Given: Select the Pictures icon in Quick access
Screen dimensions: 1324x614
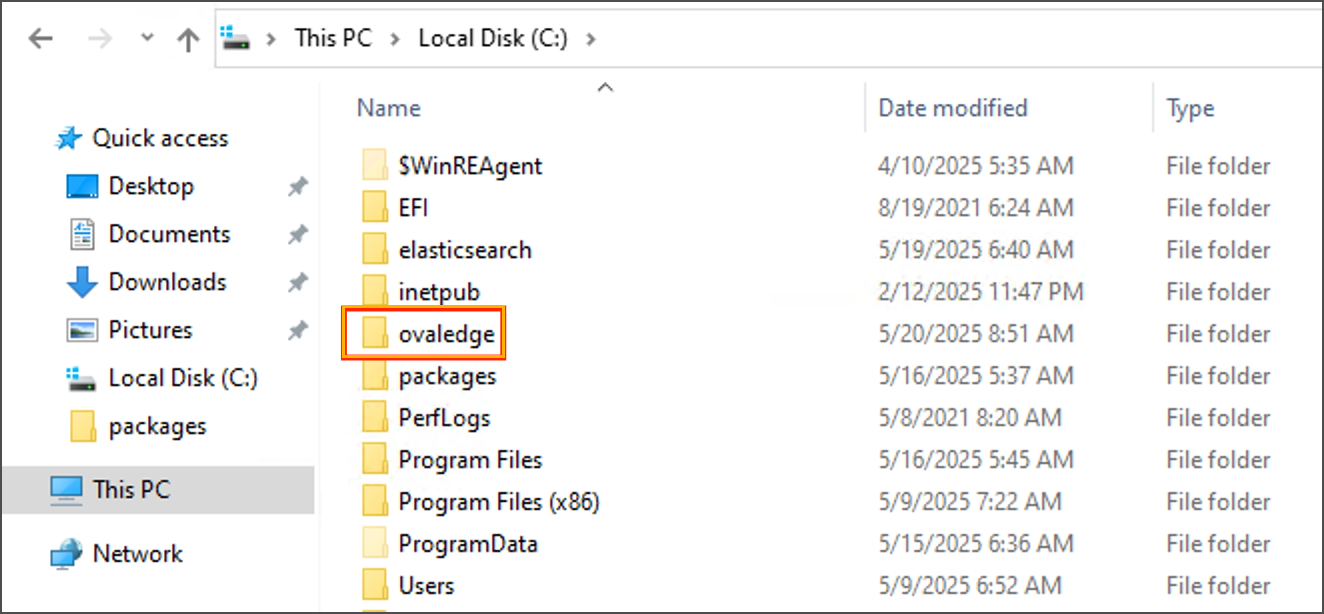Looking at the screenshot, I should [x=81, y=330].
